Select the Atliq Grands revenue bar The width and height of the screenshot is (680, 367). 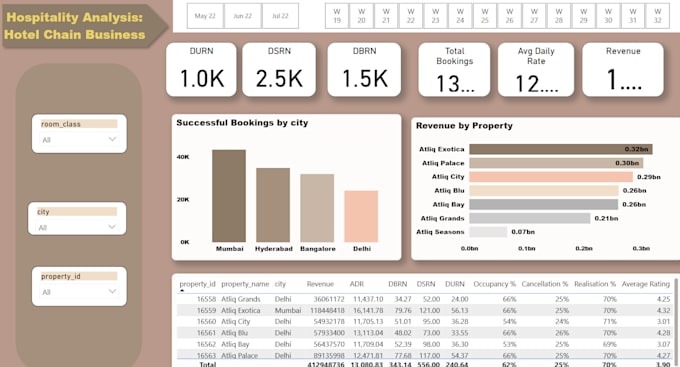530,218
